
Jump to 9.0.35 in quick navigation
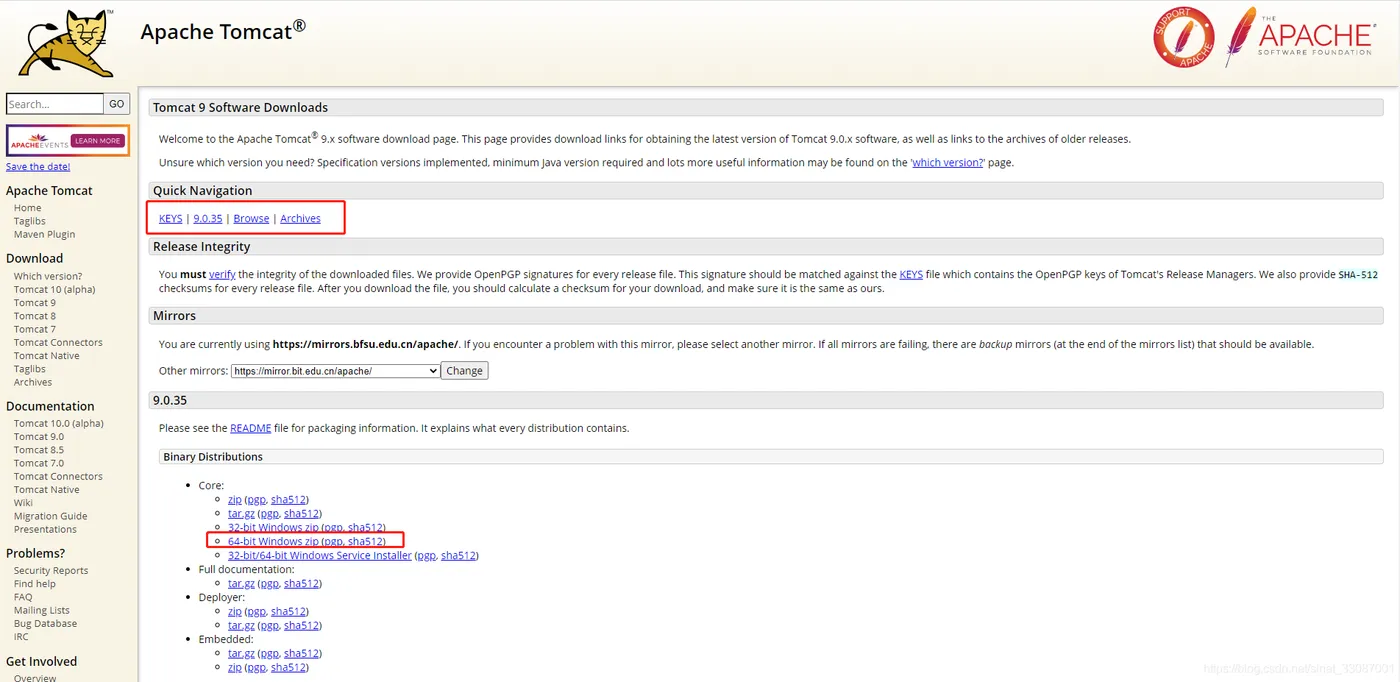(x=208, y=218)
